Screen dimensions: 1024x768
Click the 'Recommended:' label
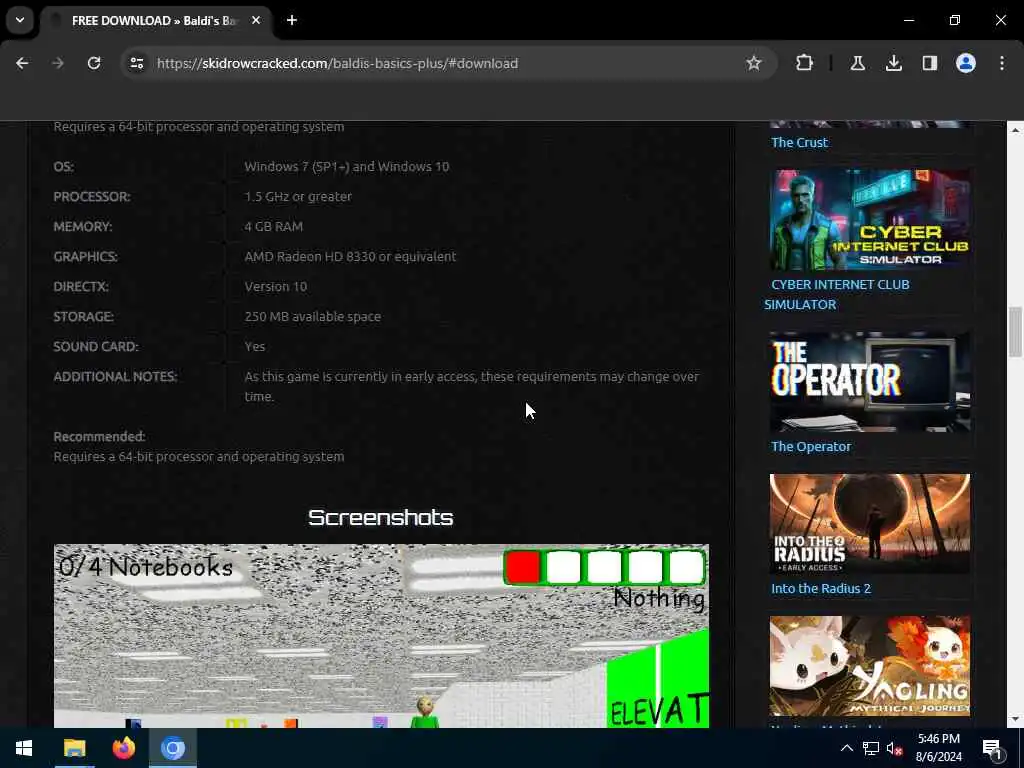(x=99, y=436)
